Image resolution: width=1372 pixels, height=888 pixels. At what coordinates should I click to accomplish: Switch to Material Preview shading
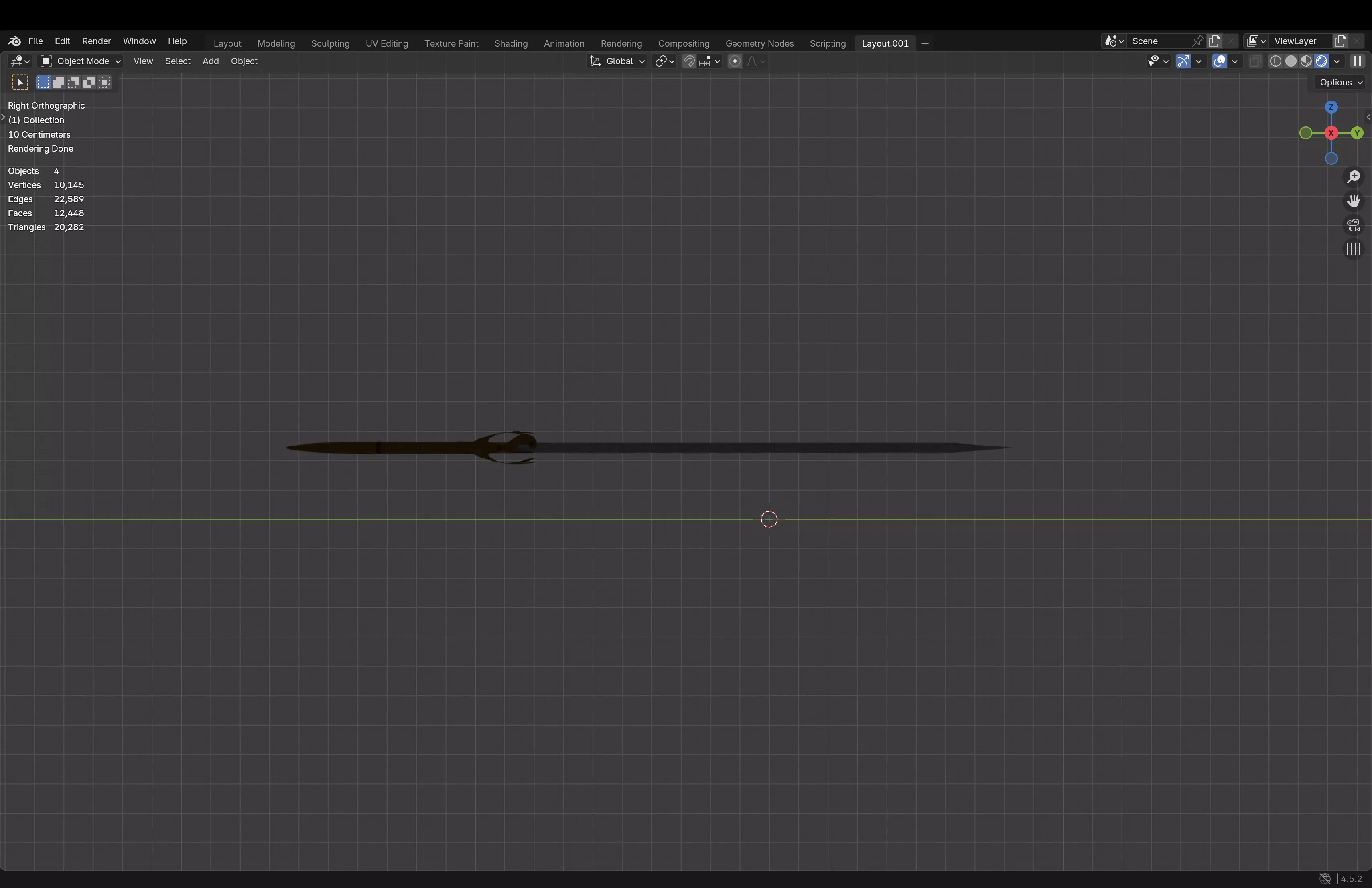[1306, 61]
